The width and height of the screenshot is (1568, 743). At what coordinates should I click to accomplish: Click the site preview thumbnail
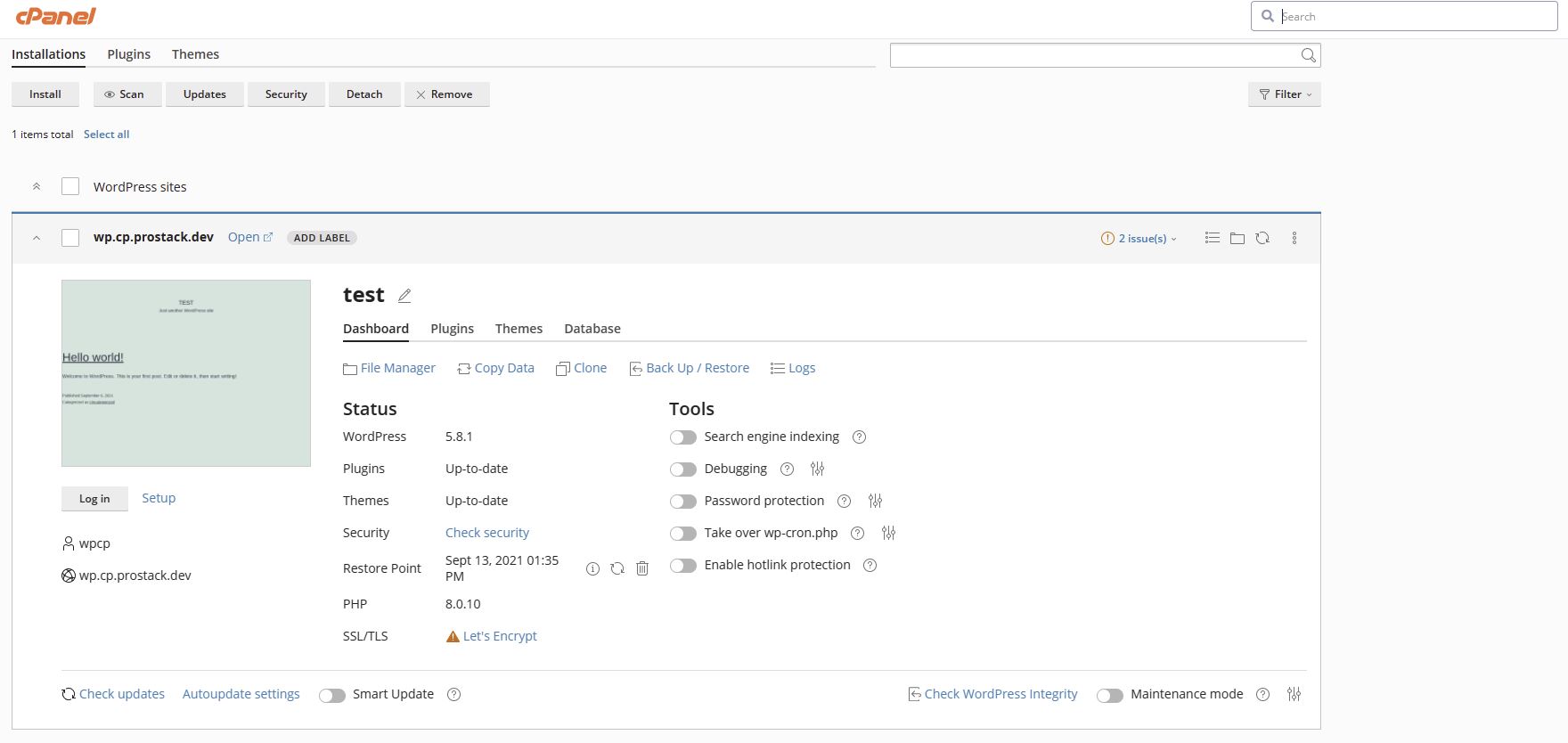(x=186, y=373)
